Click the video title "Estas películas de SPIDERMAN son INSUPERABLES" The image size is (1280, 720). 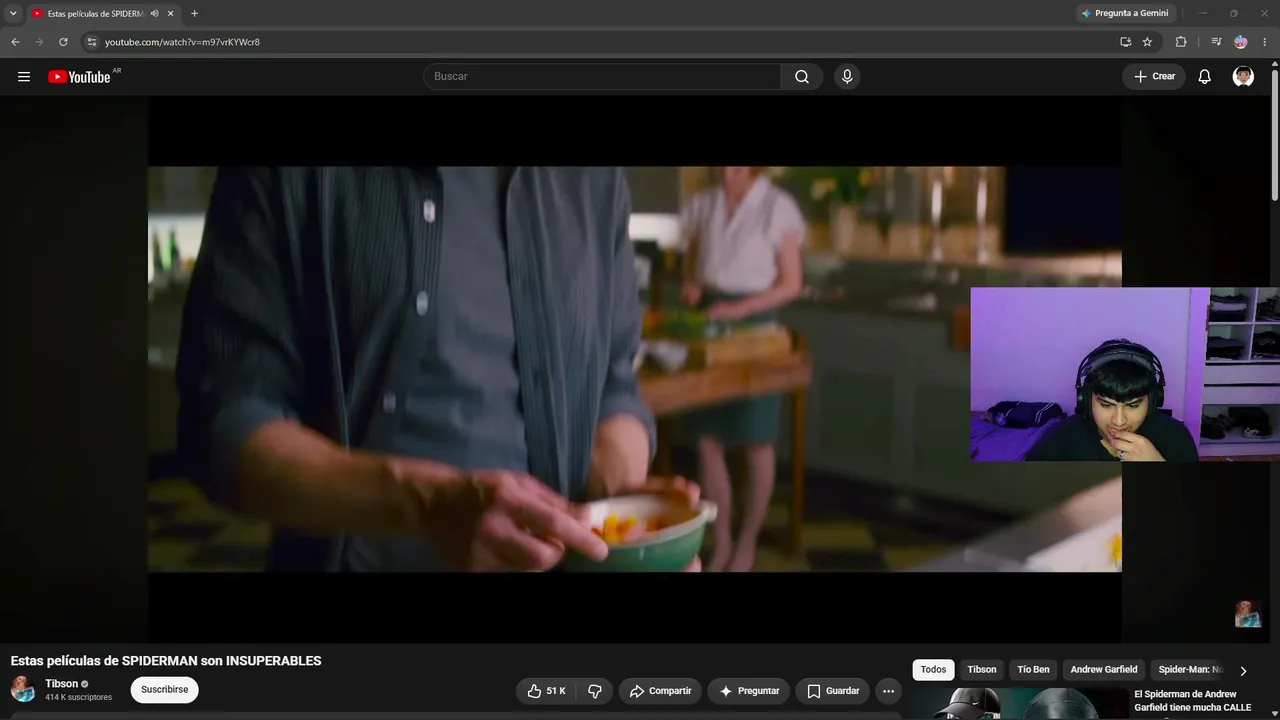pos(166,661)
